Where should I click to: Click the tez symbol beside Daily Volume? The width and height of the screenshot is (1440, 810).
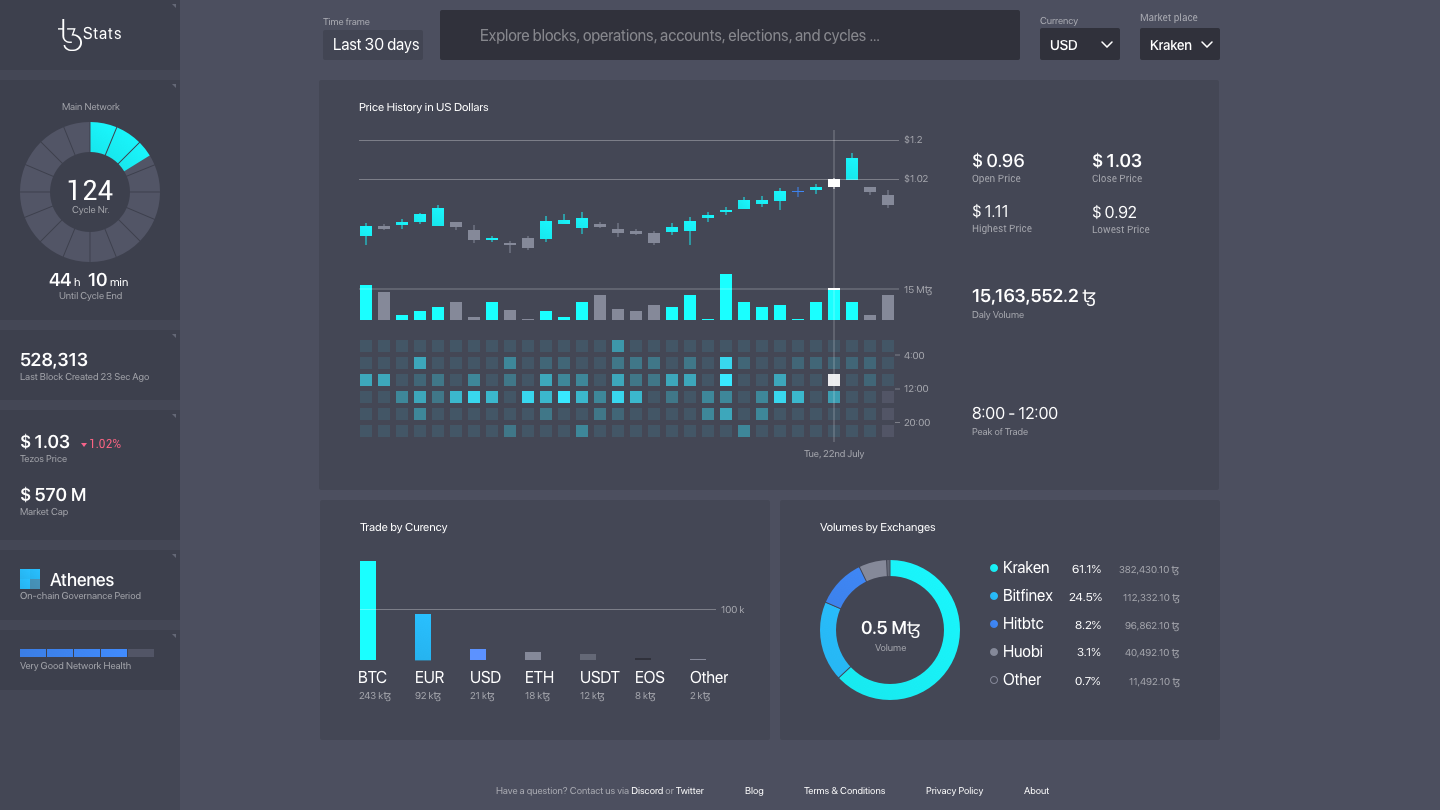1088,296
